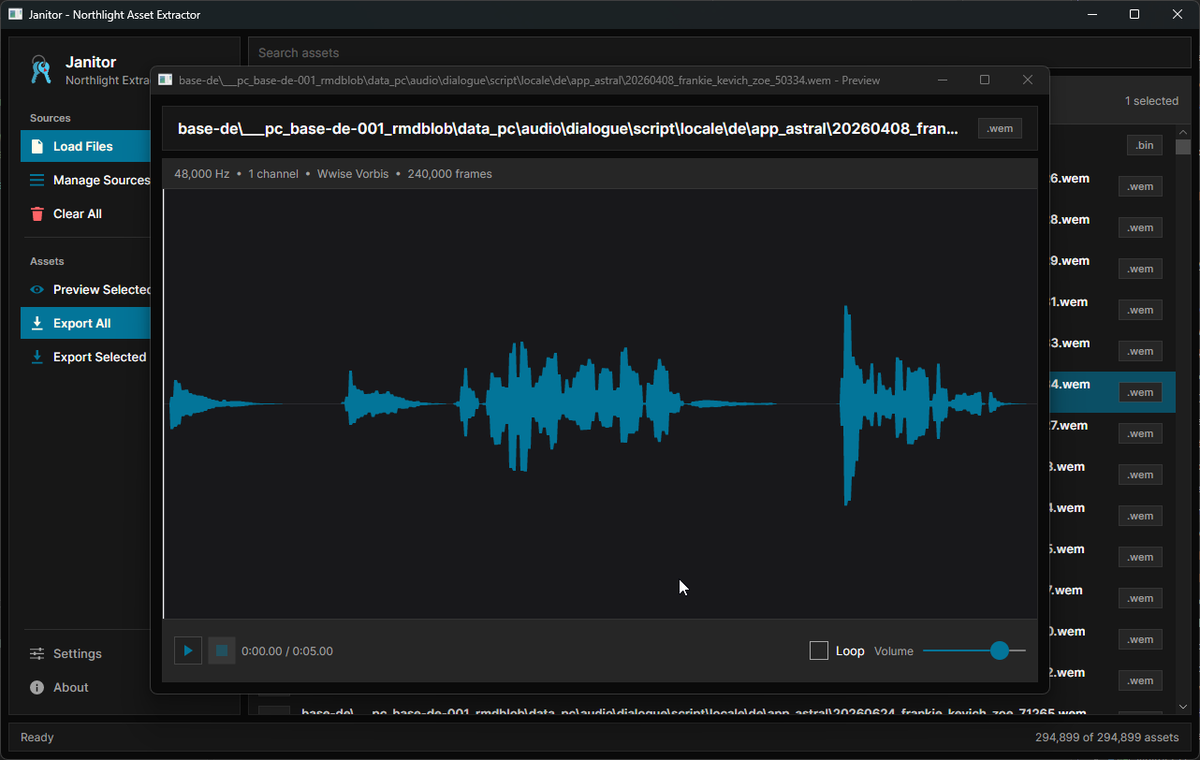
Task: Click the blue waveform to seek
Action: [x=600, y=404]
